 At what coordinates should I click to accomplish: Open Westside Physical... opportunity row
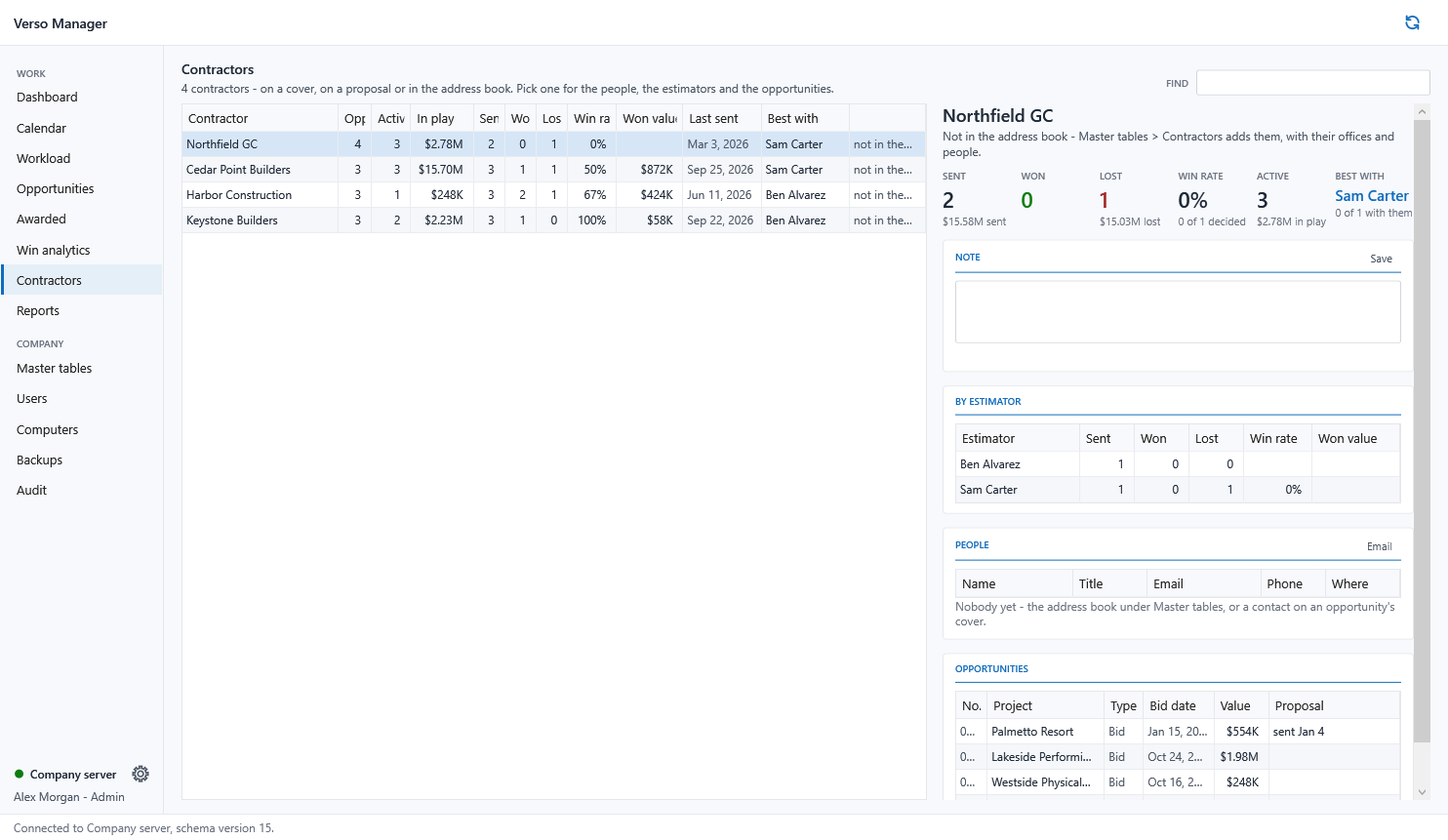click(1178, 781)
